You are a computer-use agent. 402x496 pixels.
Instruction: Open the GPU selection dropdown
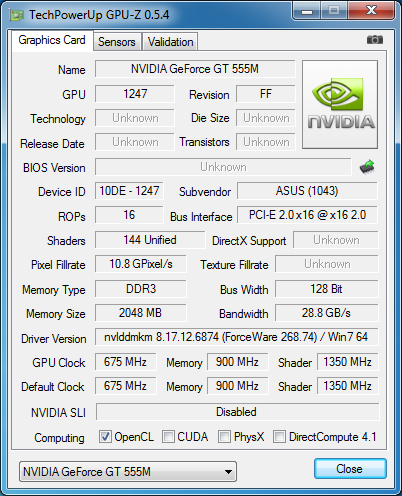point(128,472)
